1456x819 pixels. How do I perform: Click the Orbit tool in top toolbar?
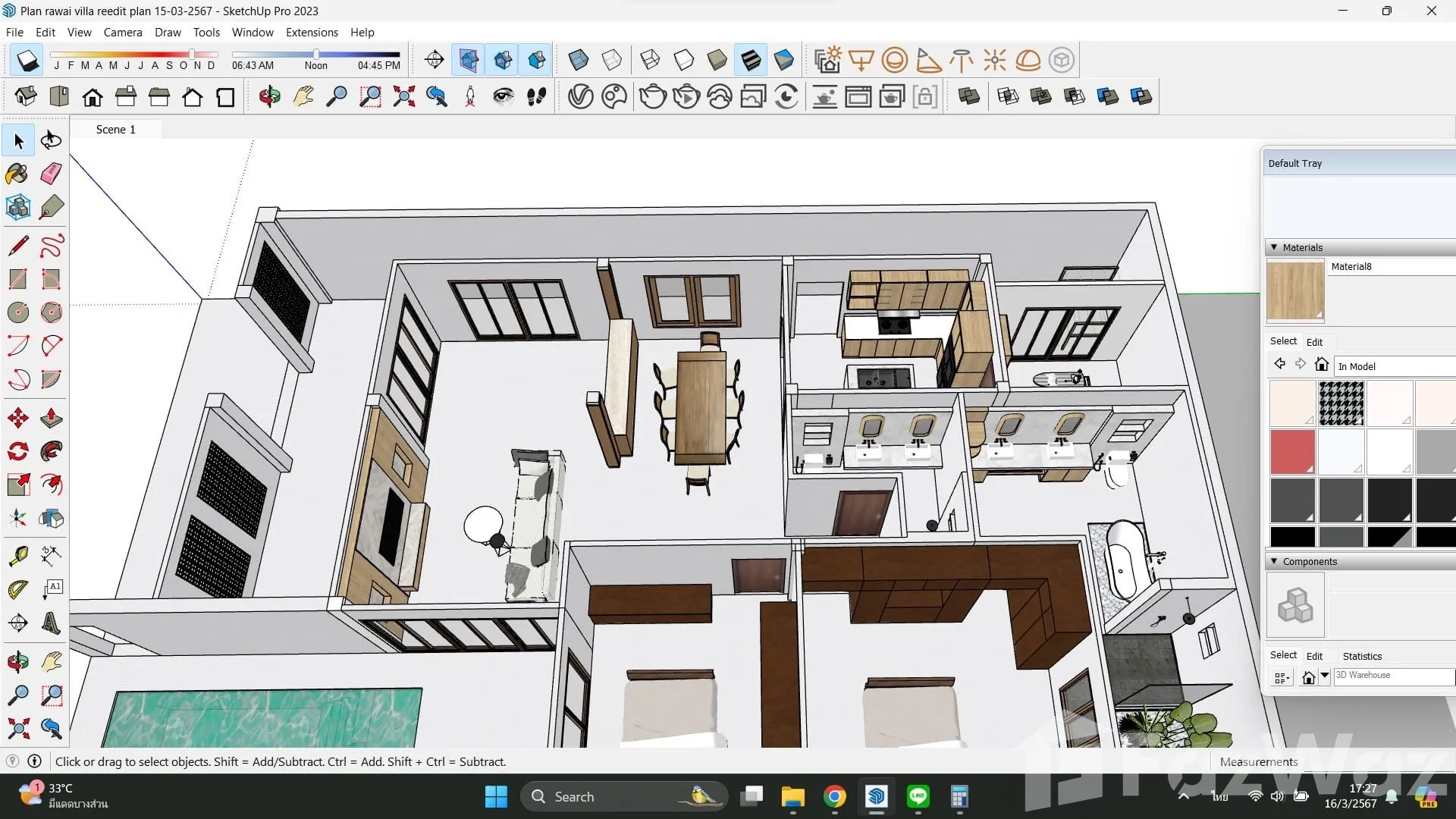click(x=269, y=96)
